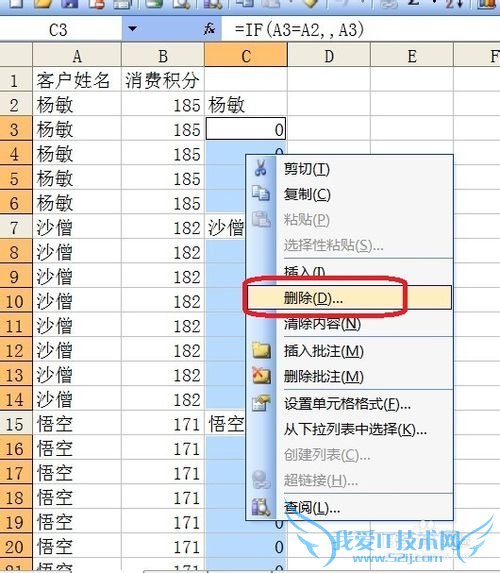Click cell B4 with value 185

[163, 153]
